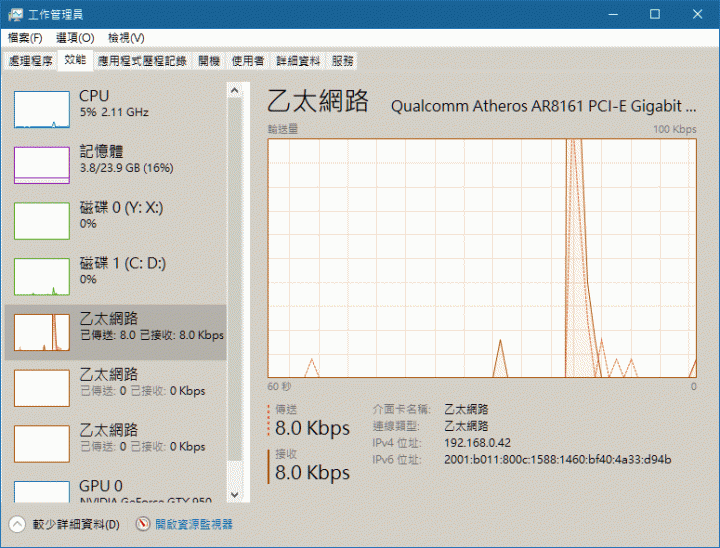Switch to the 詳細資料 tab

click(x=298, y=61)
